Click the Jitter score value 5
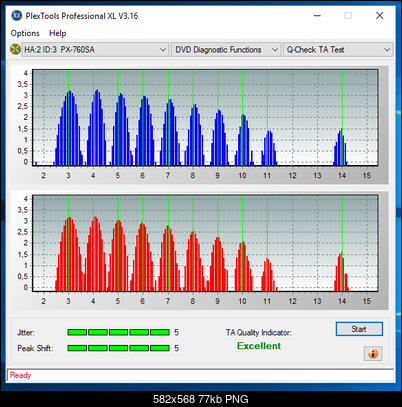Image resolution: width=402 pixels, height=407 pixels. point(176,332)
